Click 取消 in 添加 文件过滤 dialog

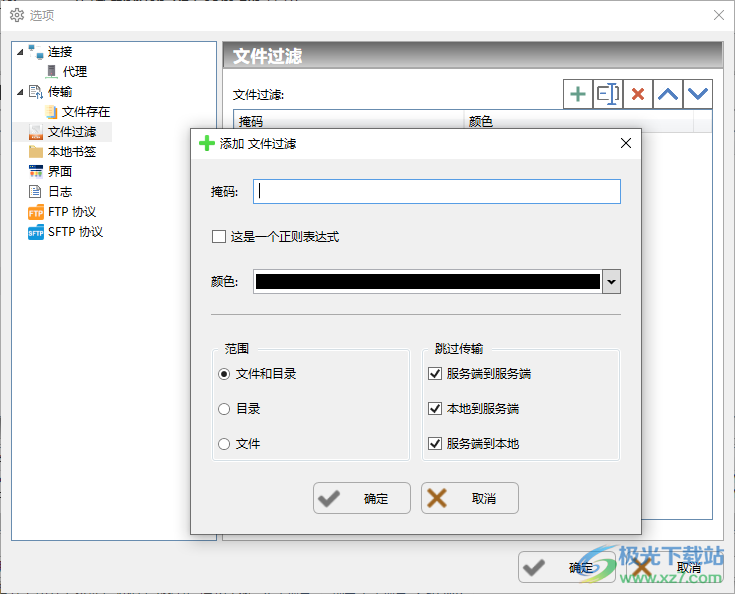coord(470,498)
